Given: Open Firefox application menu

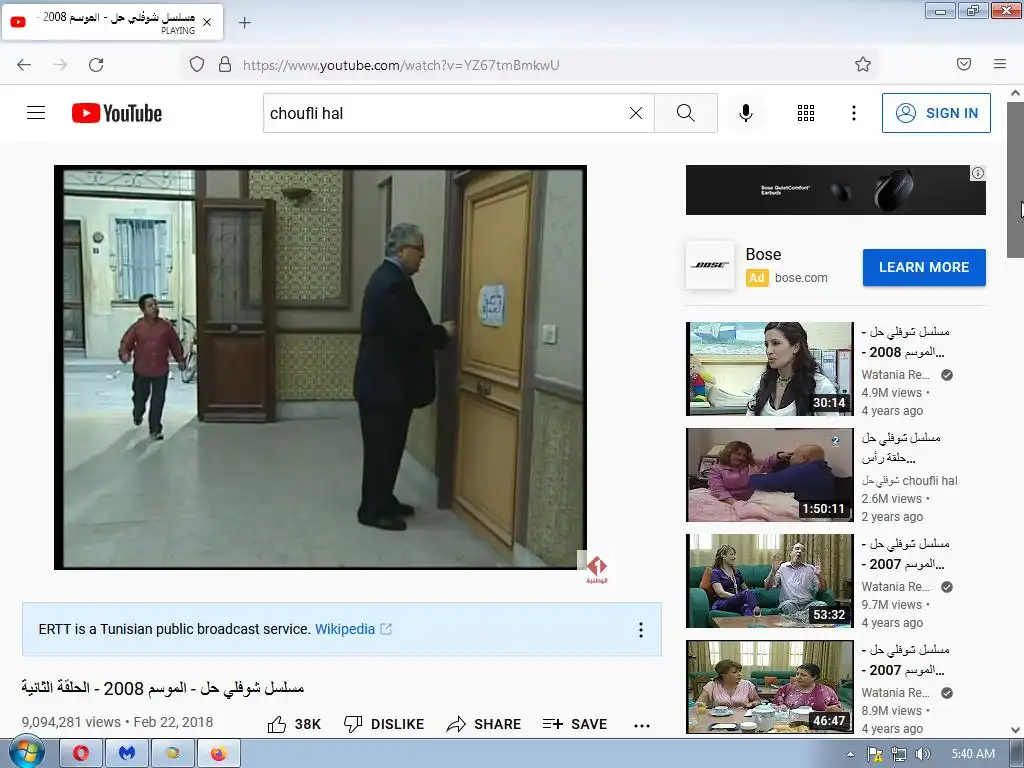Looking at the screenshot, I should point(1000,64).
